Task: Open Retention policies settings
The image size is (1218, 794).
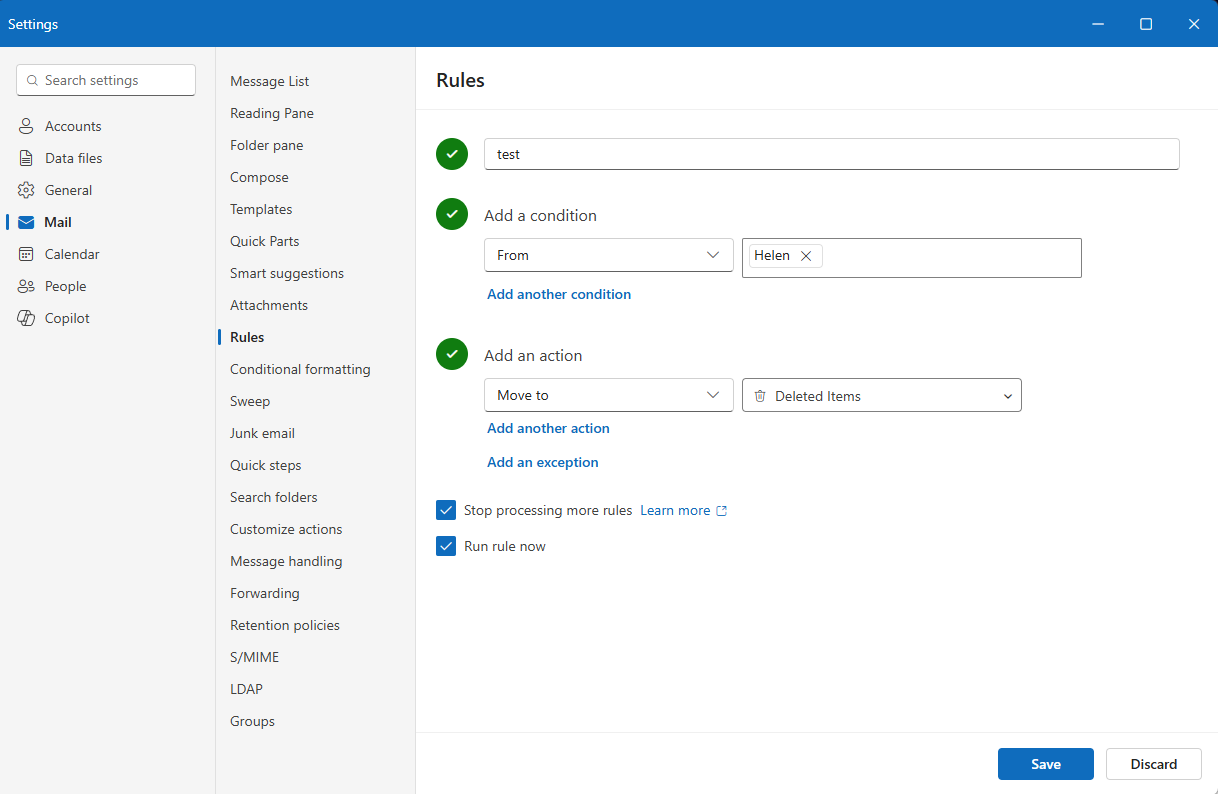Action: point(285,625)
